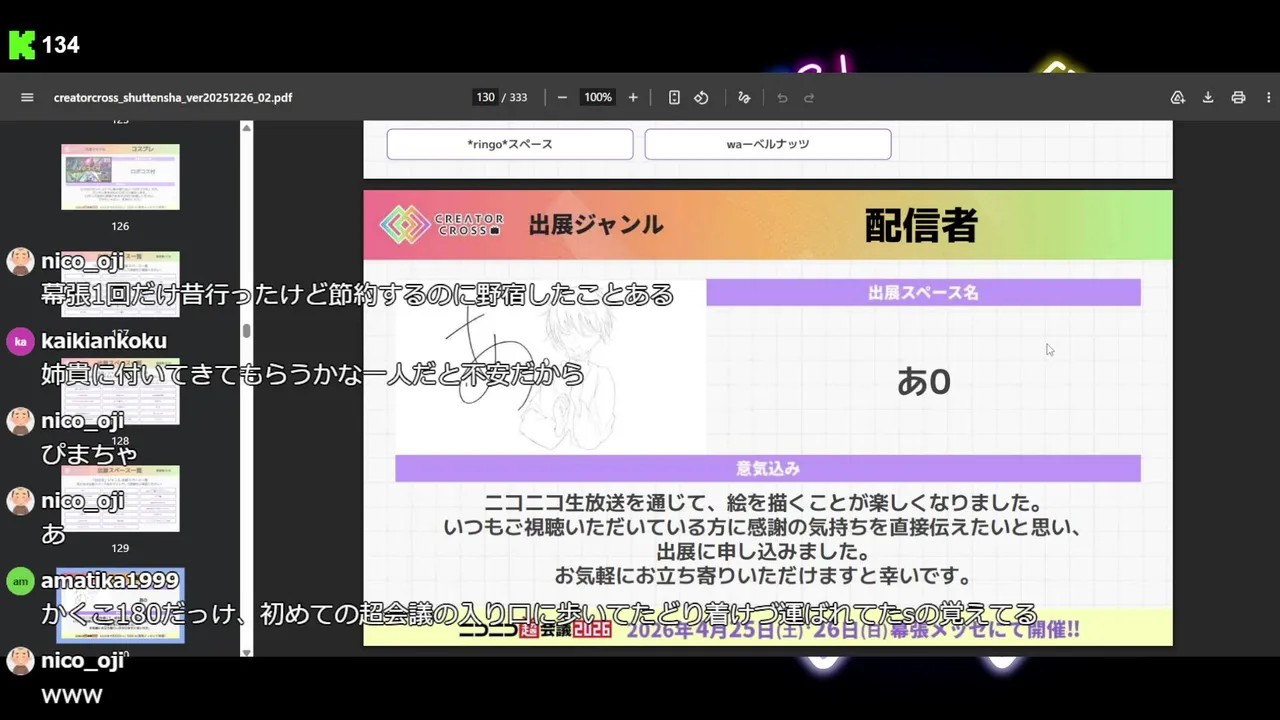Edit the 100% zoom level field
Image resolution: width=1280 pixels, height=720 pixels.
pos(598,97)
